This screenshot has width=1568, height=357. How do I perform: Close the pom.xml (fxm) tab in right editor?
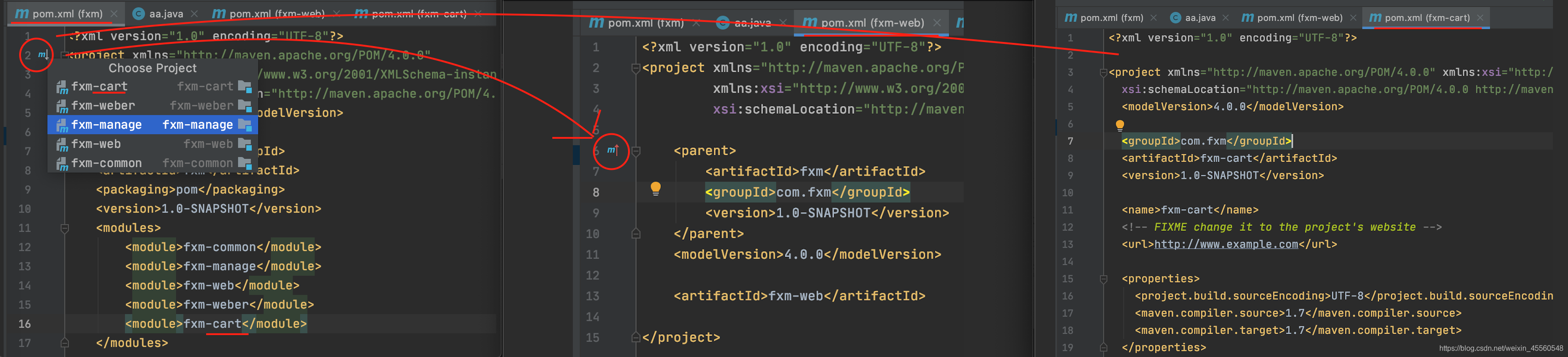click(x=1153, y=18)
